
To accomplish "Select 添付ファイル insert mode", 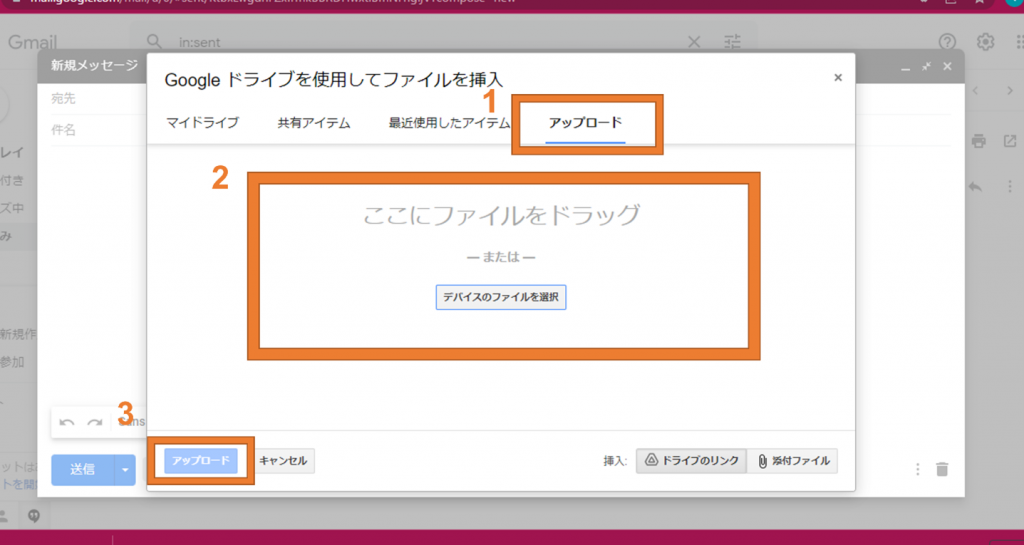I will (x=792, y=461).
